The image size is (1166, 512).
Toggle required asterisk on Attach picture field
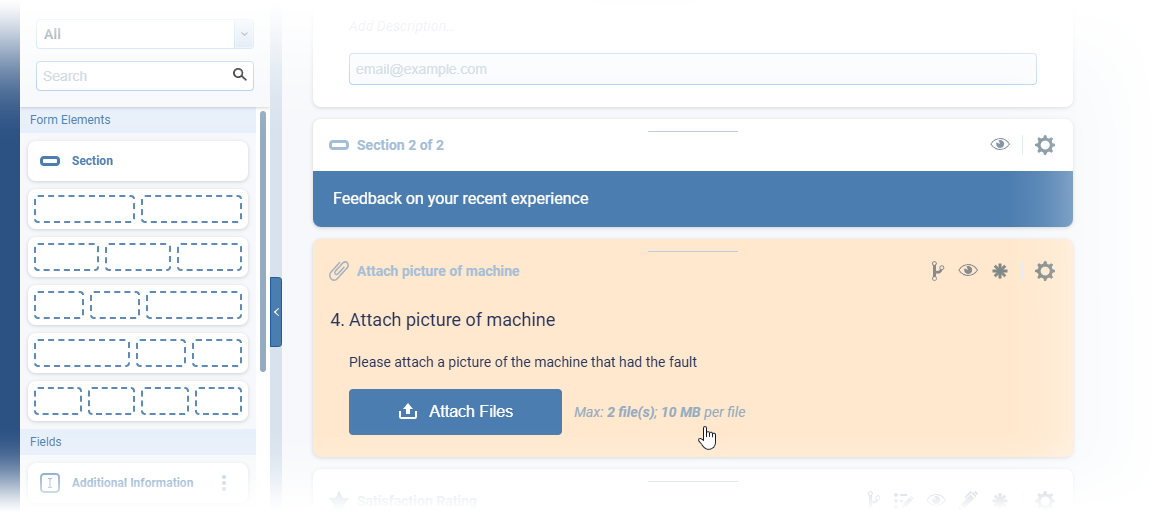[x=999, y=271]
